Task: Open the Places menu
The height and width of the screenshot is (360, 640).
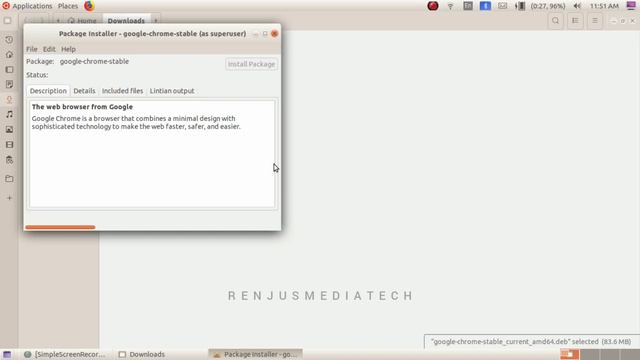Action: tap(68, 6)
